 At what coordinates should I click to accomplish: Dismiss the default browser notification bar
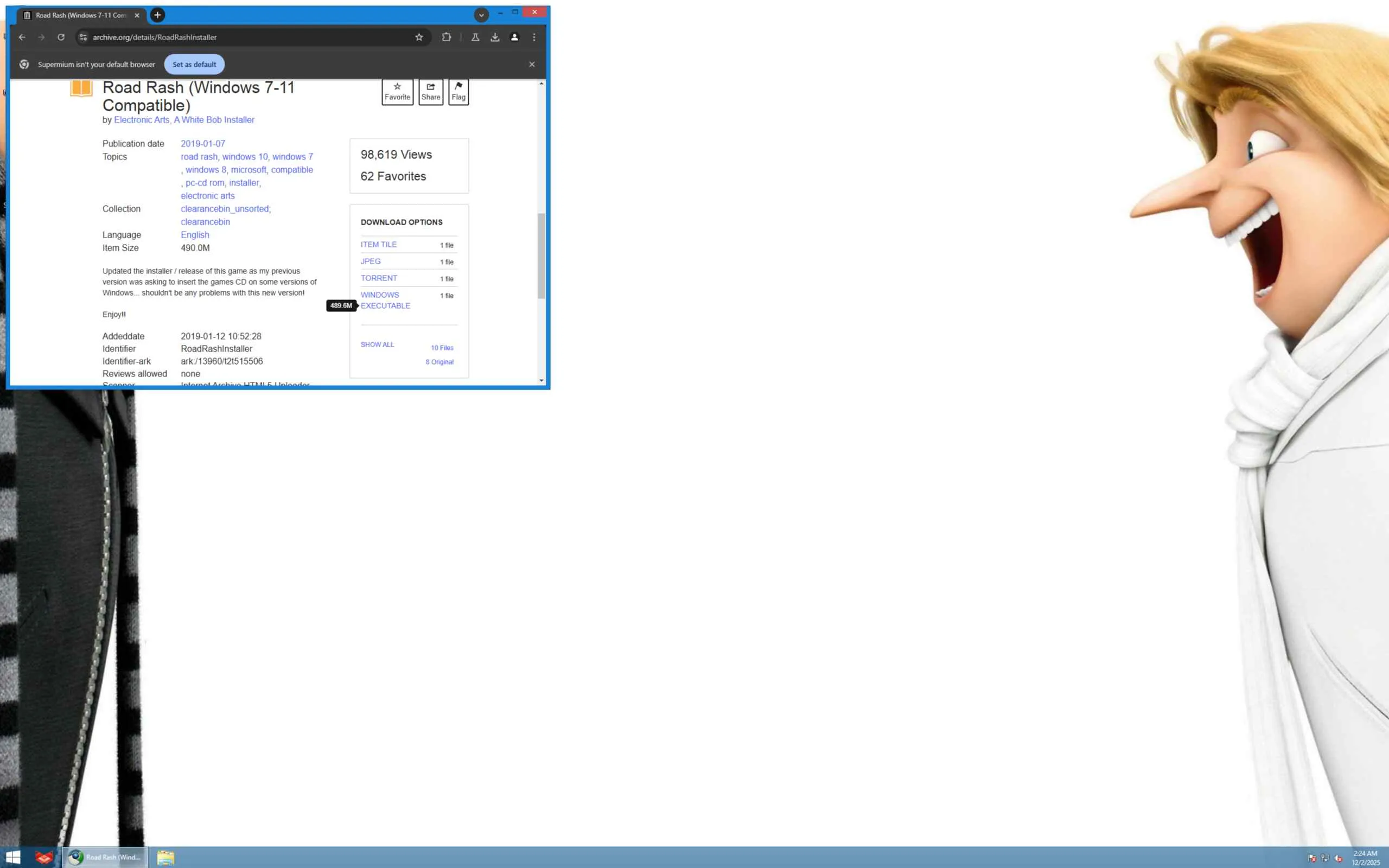532,65
